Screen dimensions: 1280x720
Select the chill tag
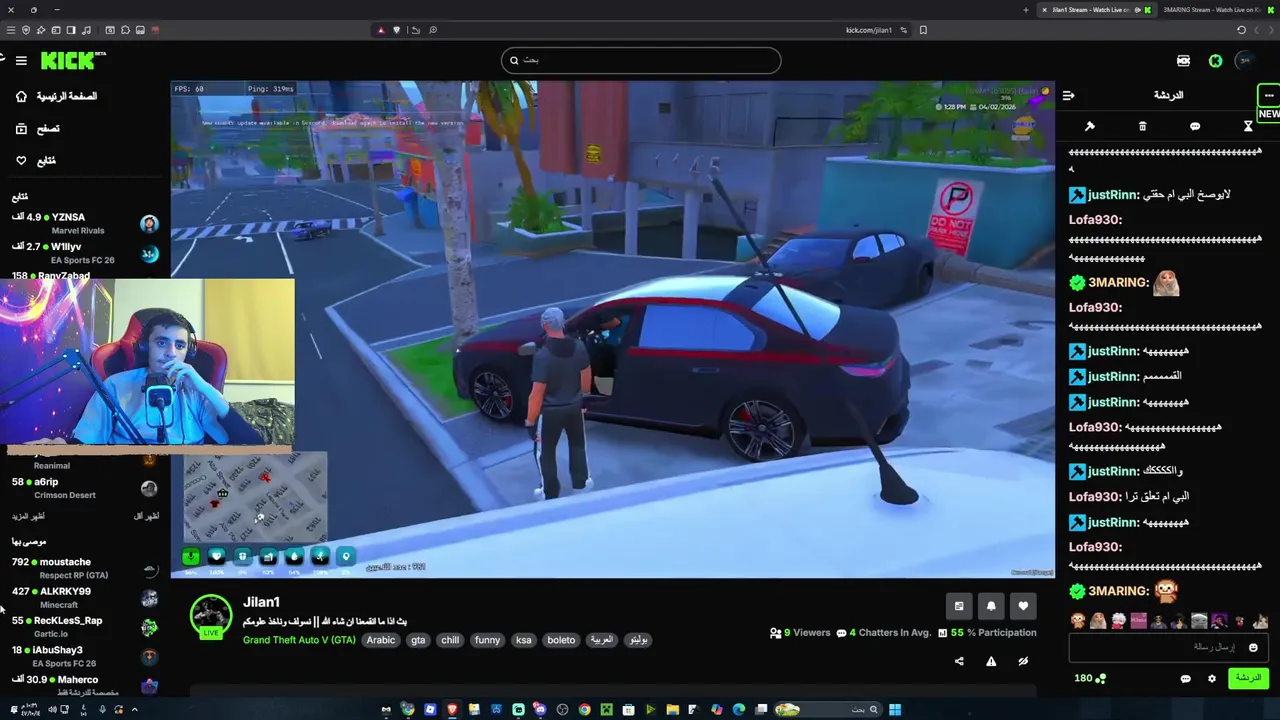(450, 640)
